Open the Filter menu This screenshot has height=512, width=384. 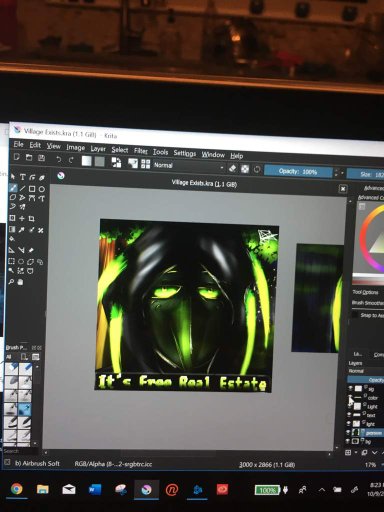point(141,151)
